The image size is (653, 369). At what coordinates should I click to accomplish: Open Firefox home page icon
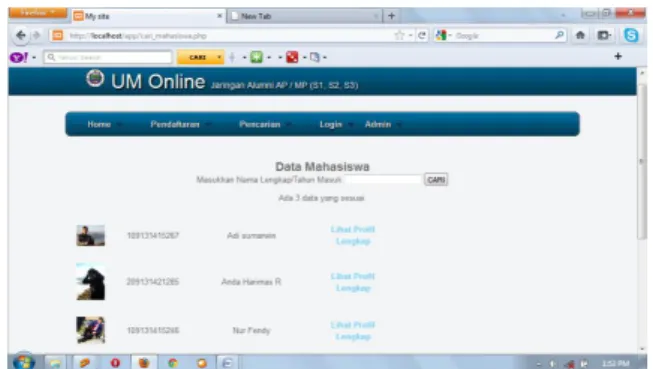(580, 35)
